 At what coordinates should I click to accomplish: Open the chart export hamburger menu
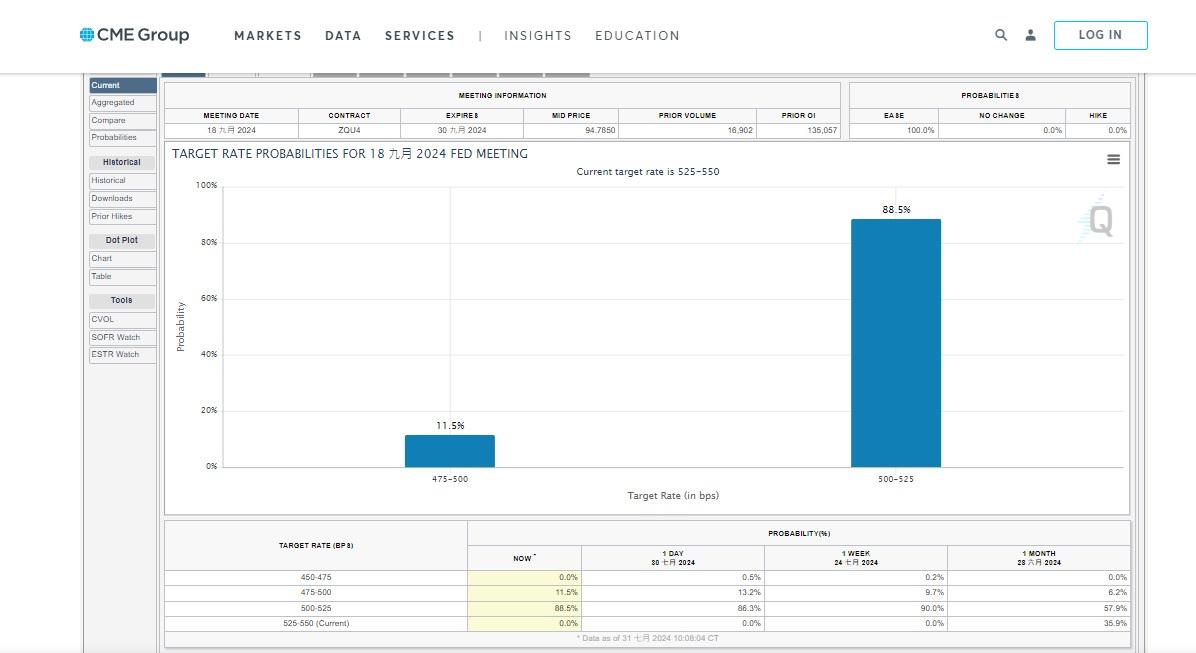[x=1113, y=158]
